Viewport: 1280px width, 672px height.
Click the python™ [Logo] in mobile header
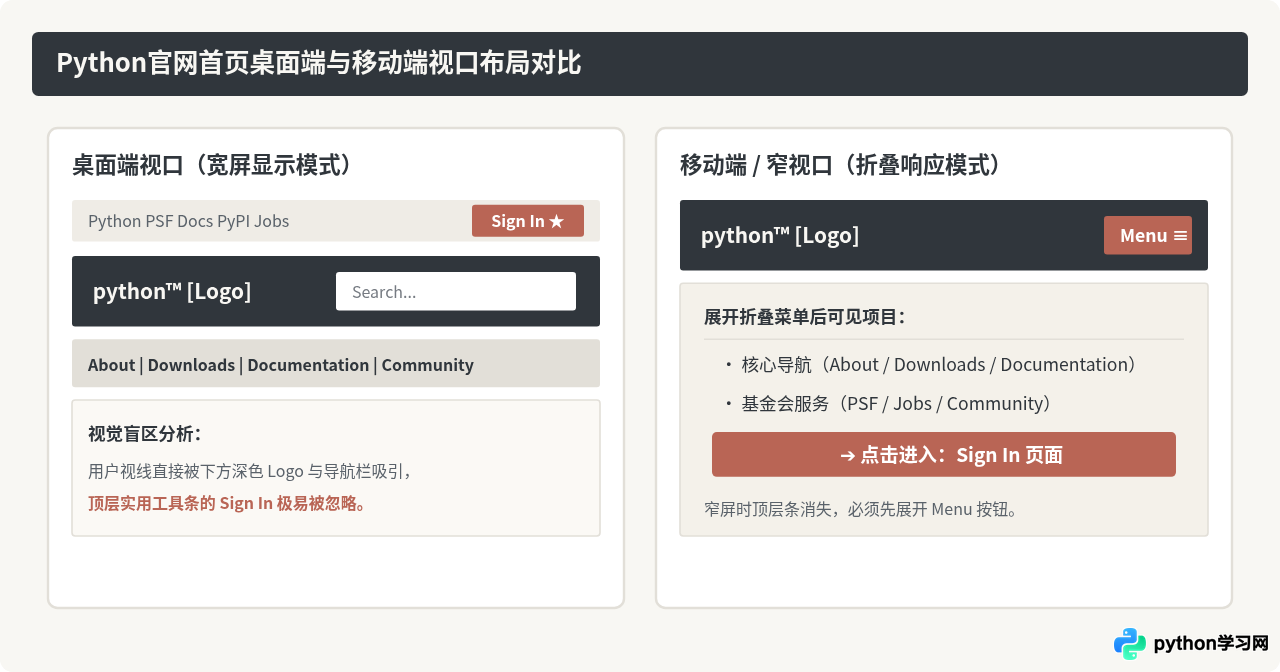(x=780, y=235)
